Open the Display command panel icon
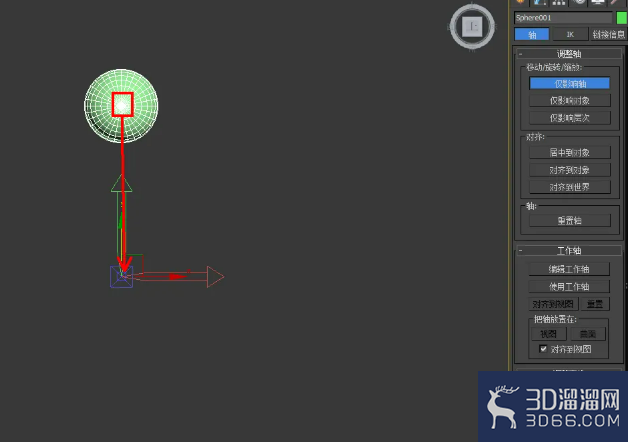Screen dimensions: 628x442 (598, 2)
